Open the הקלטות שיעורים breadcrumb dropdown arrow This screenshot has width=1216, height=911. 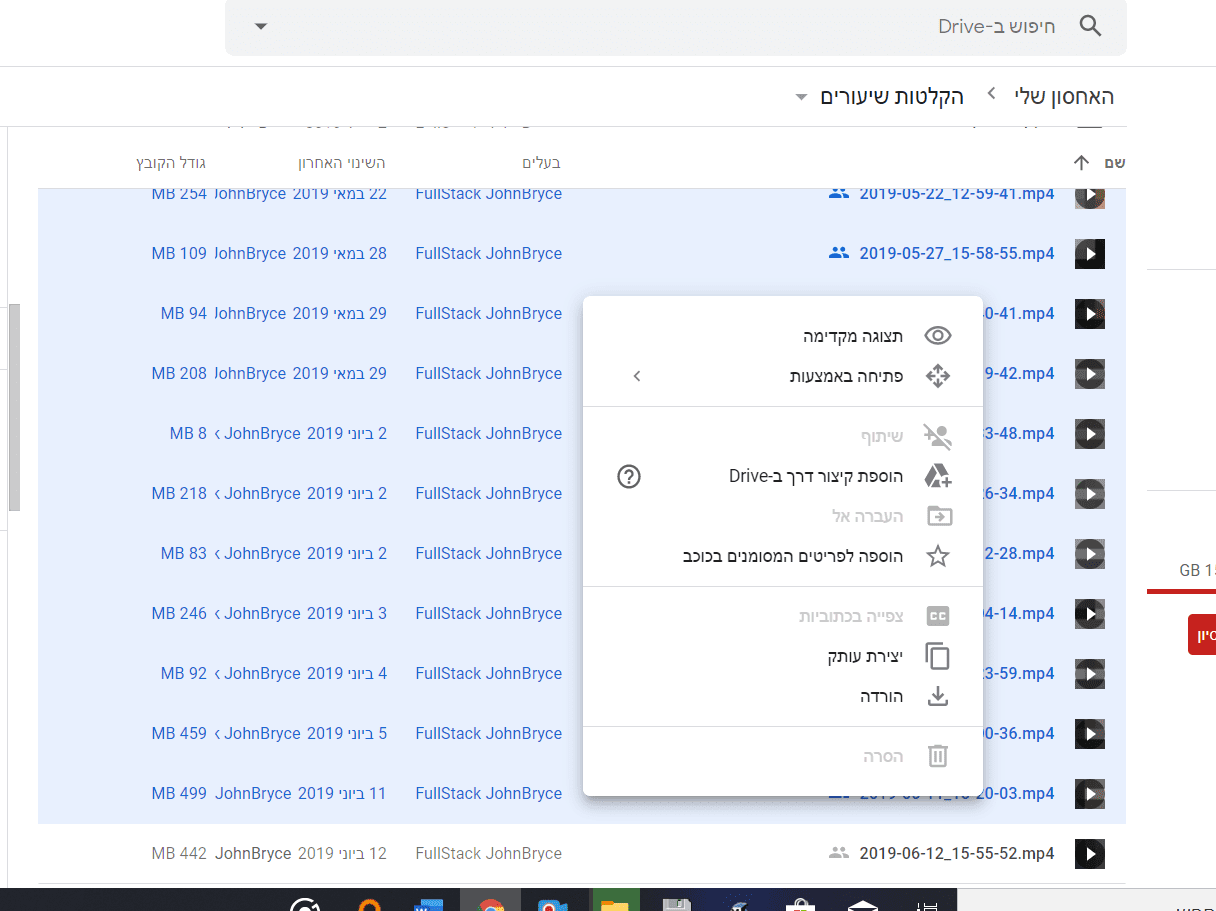(800, 96)
